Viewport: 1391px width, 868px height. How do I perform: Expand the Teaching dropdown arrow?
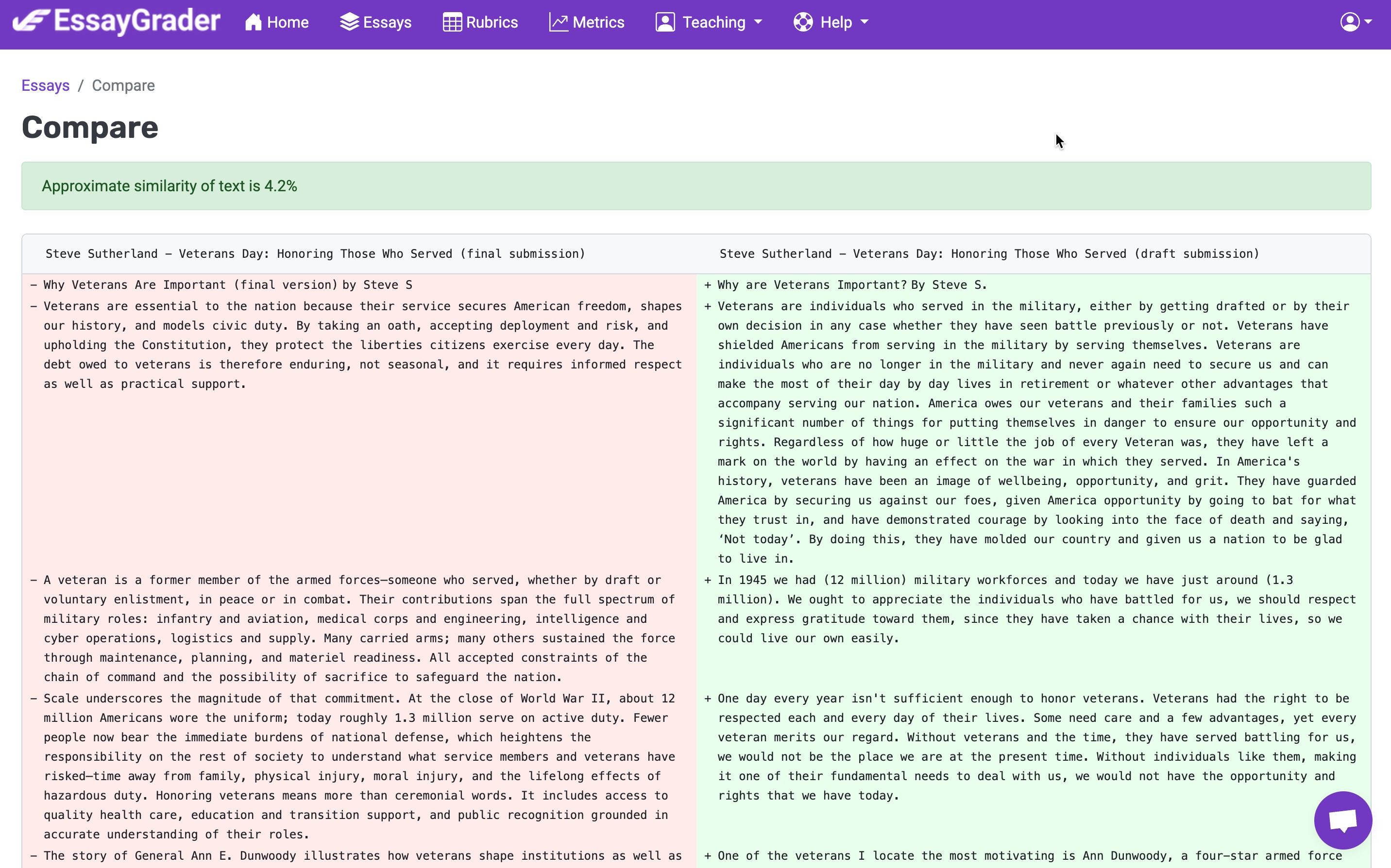click(758, 22)
